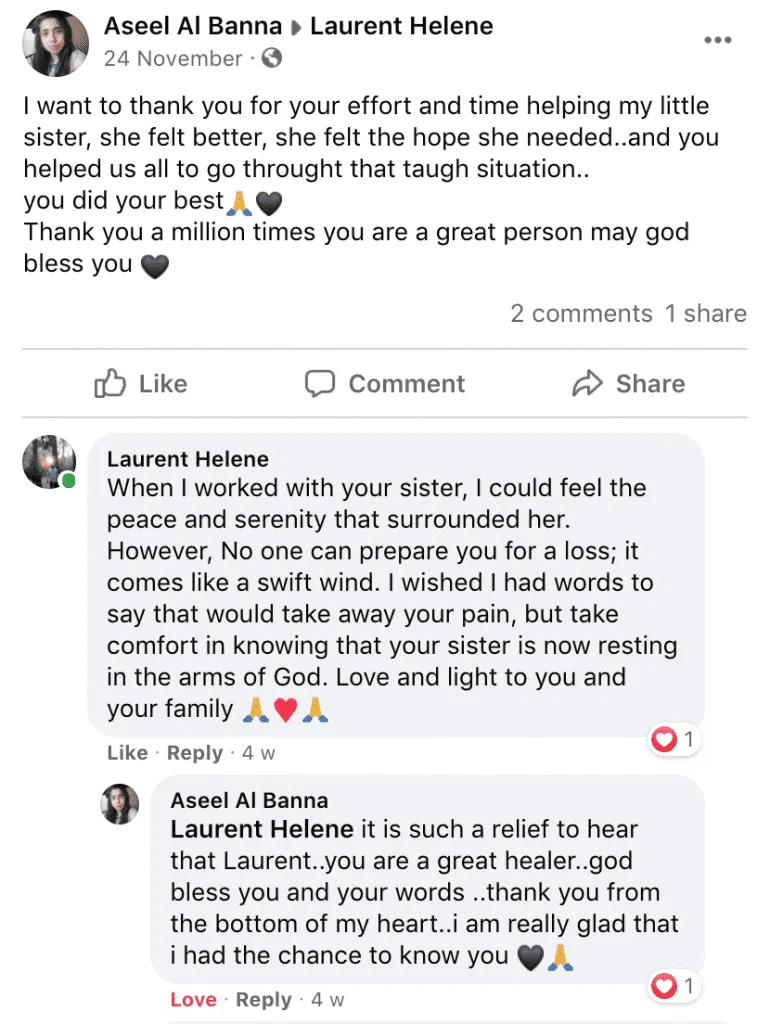Click the heart reaction on Aseel's reply
The height and width of the screenshot is (1024, 770).
point(664,987)
